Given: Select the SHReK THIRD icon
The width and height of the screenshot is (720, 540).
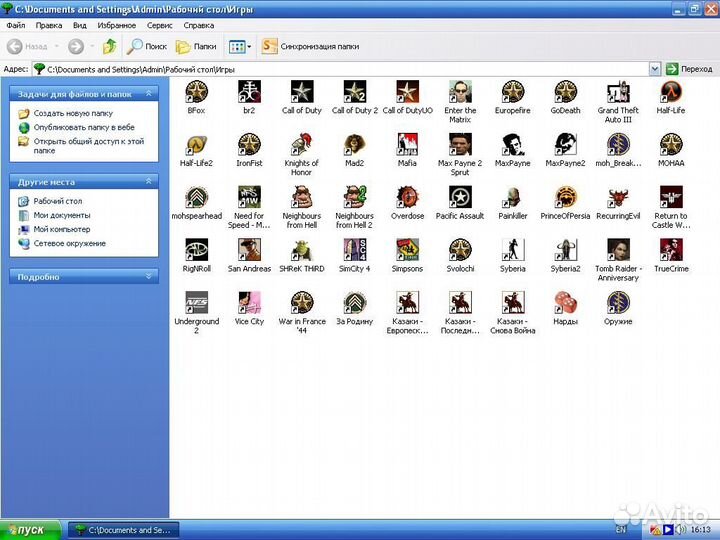Looking at the screenshot, I should click(302, 250).
